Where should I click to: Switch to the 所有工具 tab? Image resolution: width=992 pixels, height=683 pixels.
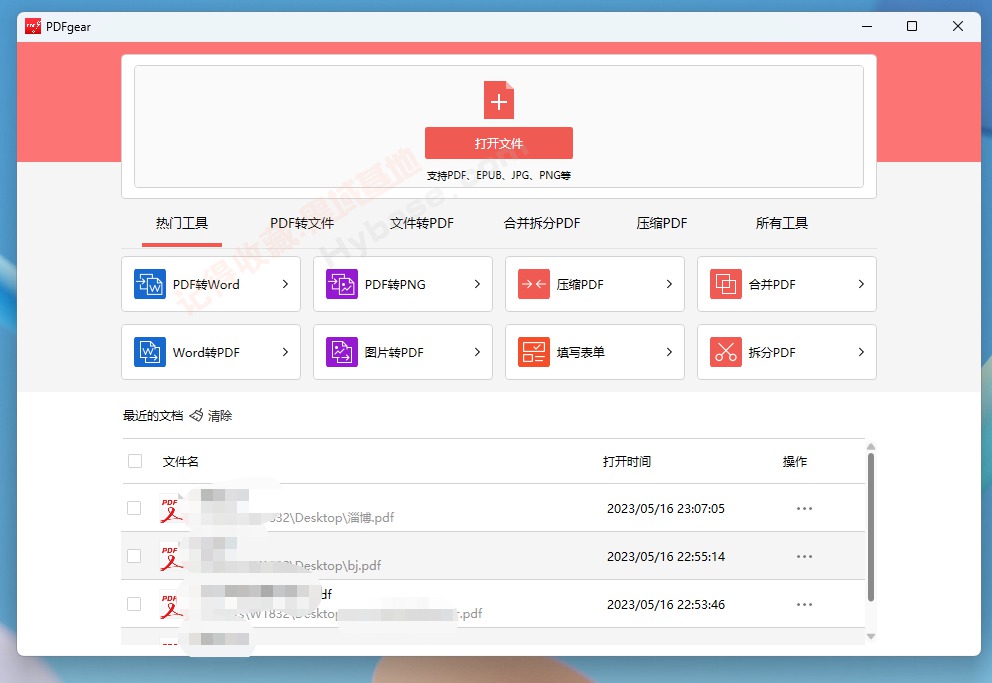(x=781, y=223)
